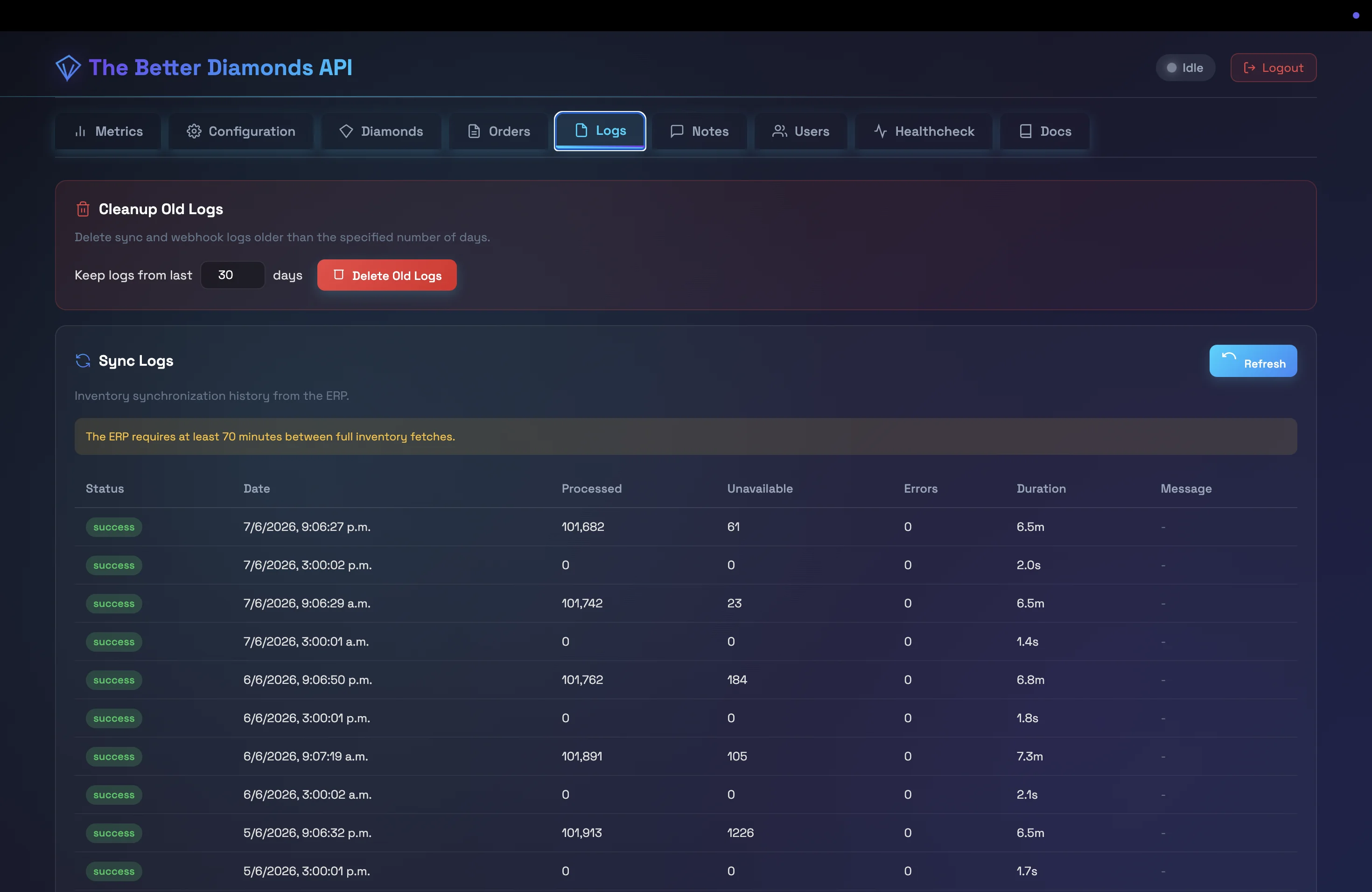Click the Idle status badge
The height and width of the screenshot is (892, 1372).
pos(1185,68)
